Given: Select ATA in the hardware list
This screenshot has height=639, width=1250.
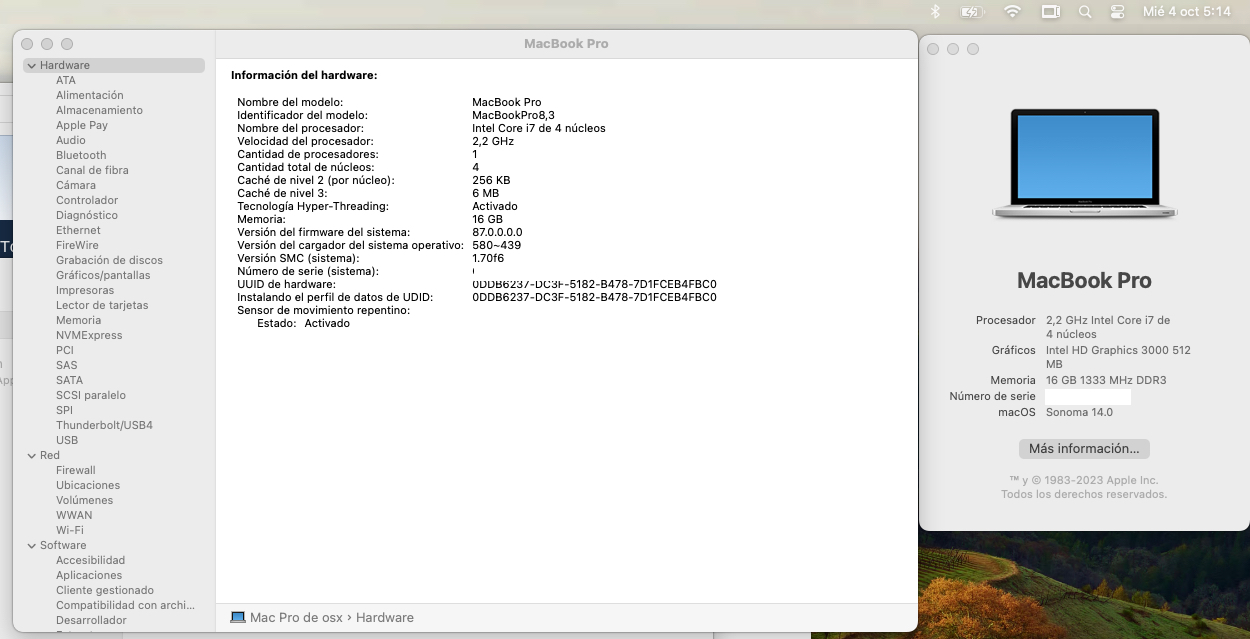Looking at the screenshot, I should tap(66, 80).
